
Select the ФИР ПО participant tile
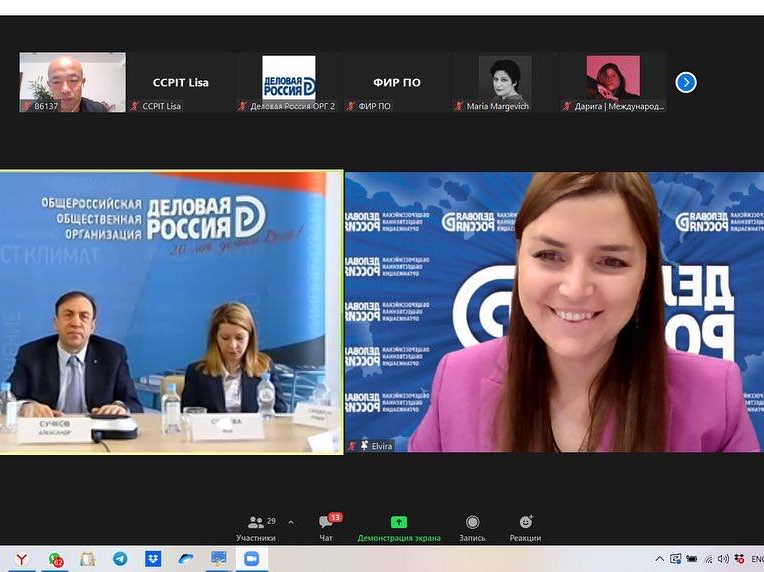point(397,82)
